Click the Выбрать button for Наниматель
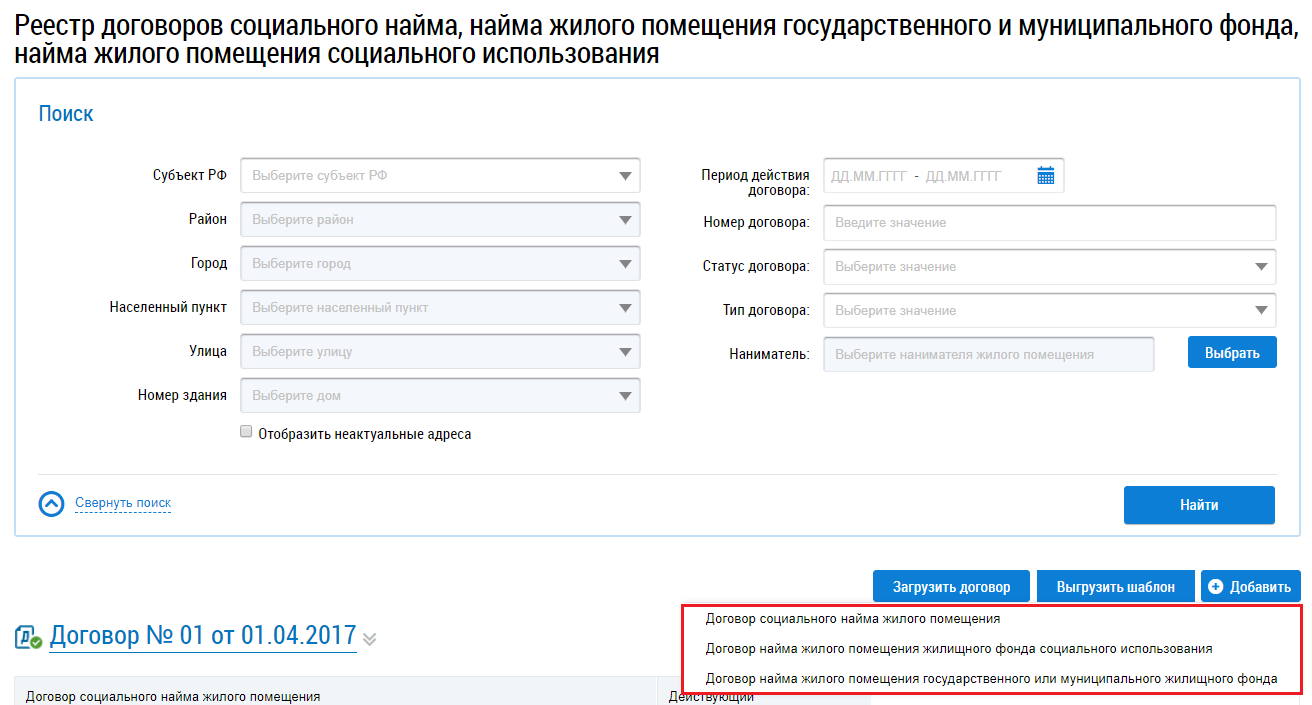The image size is (1312, 705). pyautogui.click(x=1232, y=352)
